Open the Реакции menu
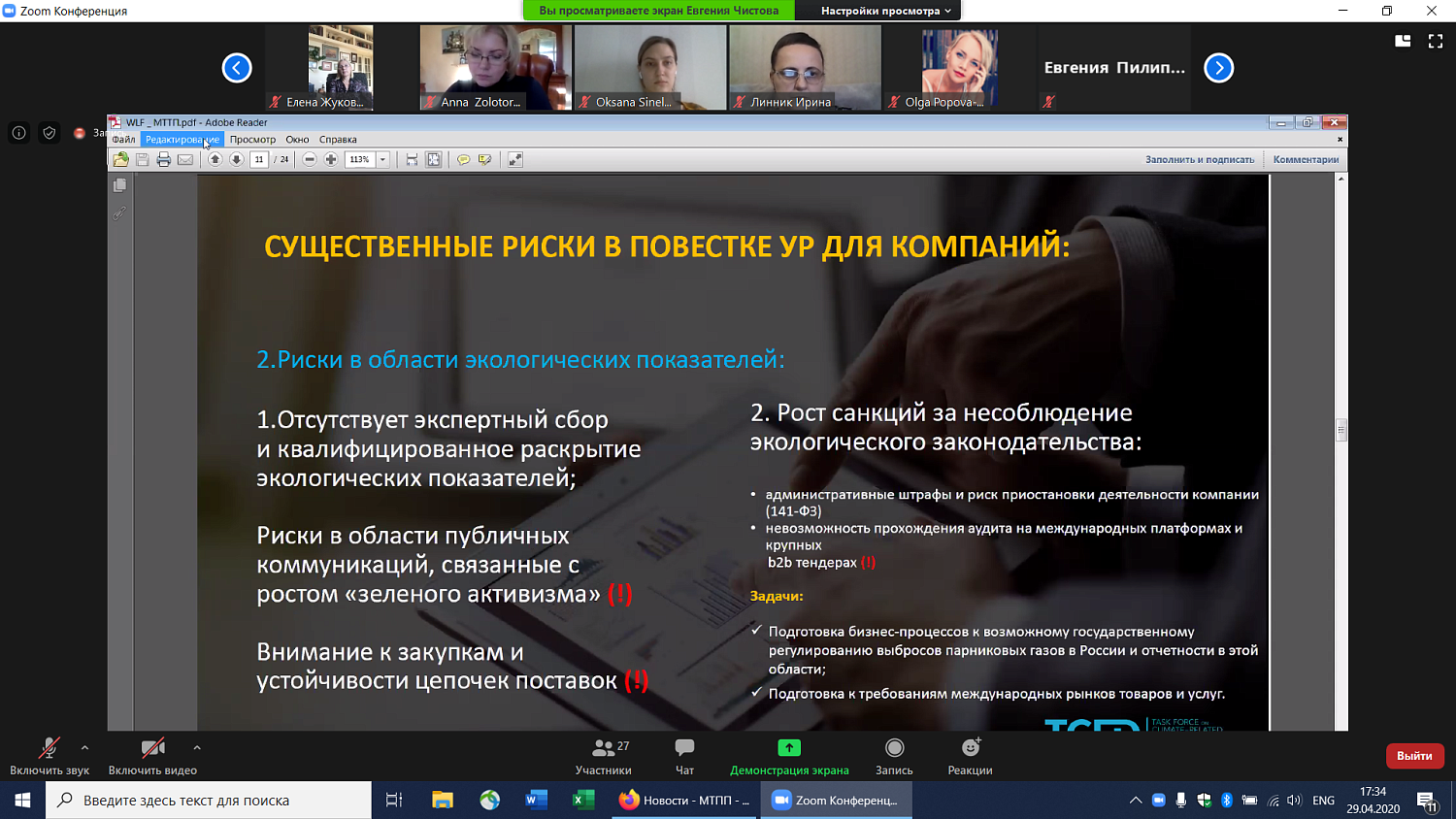 point(970,757)
